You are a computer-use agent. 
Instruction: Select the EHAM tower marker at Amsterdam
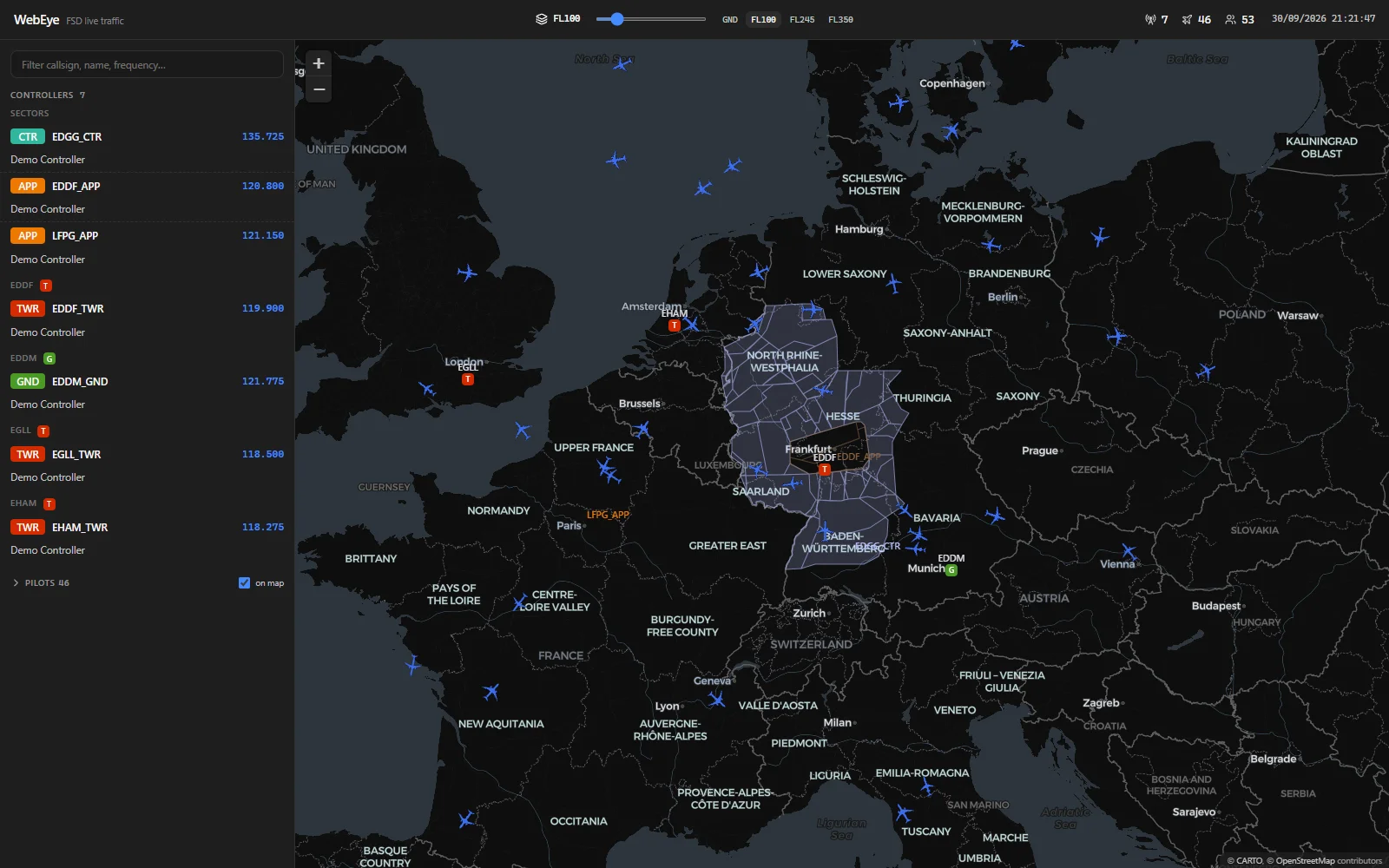pyautogui.click(x=675, y=325)
